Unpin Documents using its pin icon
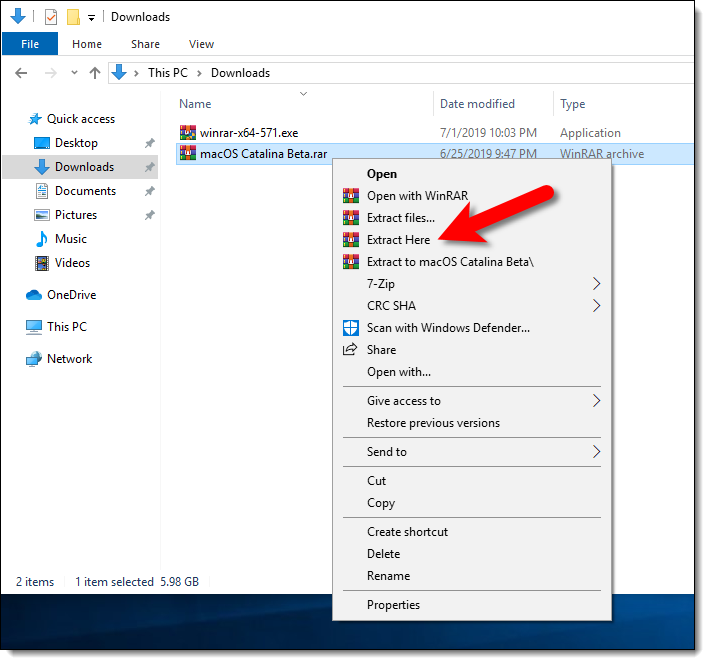This screenshot has width=709, height=664. click(150, 191)
